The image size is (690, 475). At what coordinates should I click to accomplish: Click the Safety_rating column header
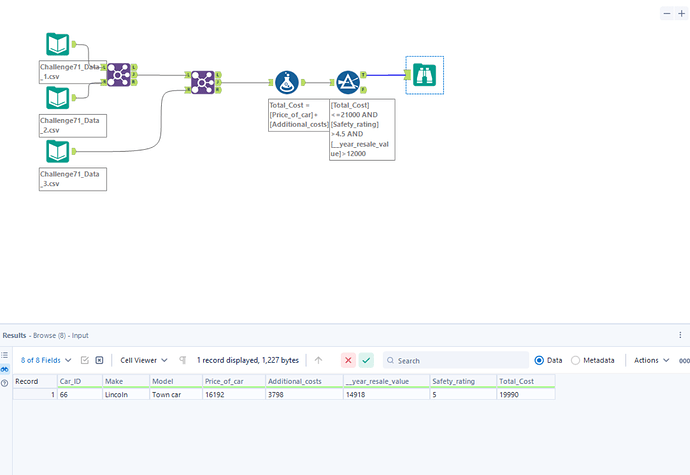click(463, 381)
